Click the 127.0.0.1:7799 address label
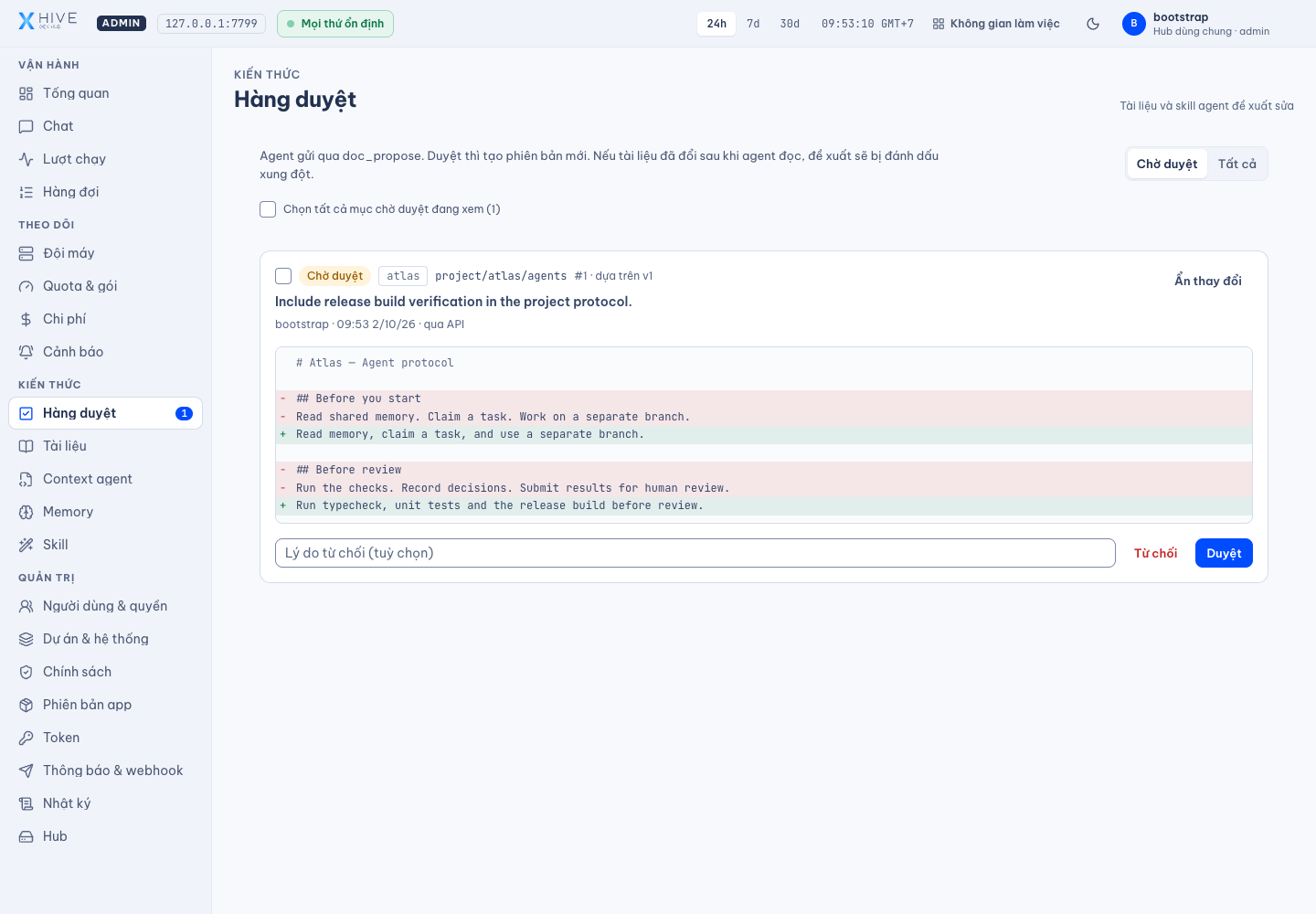This screenshot has width=1316, height=914. [x=211, y=24]
